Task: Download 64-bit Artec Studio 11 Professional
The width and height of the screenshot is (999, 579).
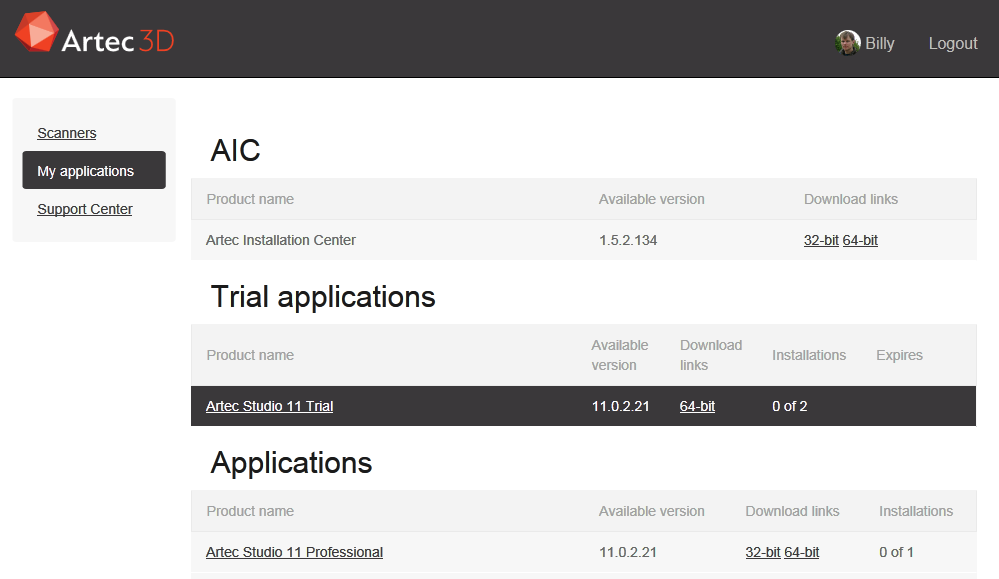Action: [801, 552]
